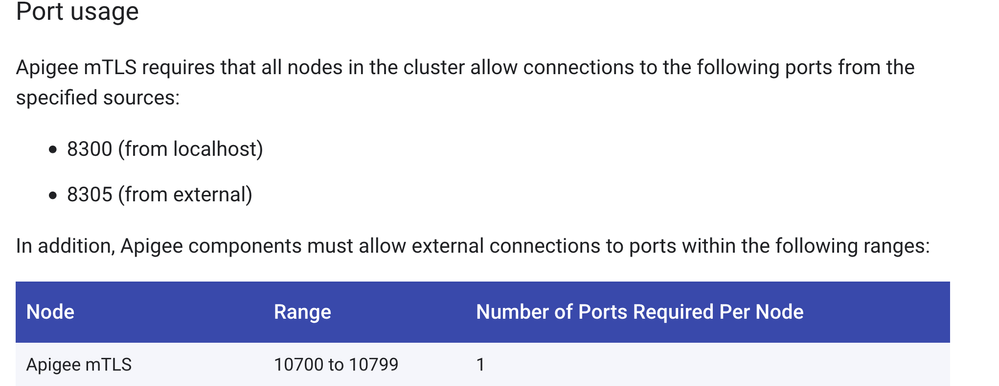Image resolution: width=999 pixels, height=386 pixels.
Task: Click "In addition" at the paragraph start
Action: (x=64, y=247)
